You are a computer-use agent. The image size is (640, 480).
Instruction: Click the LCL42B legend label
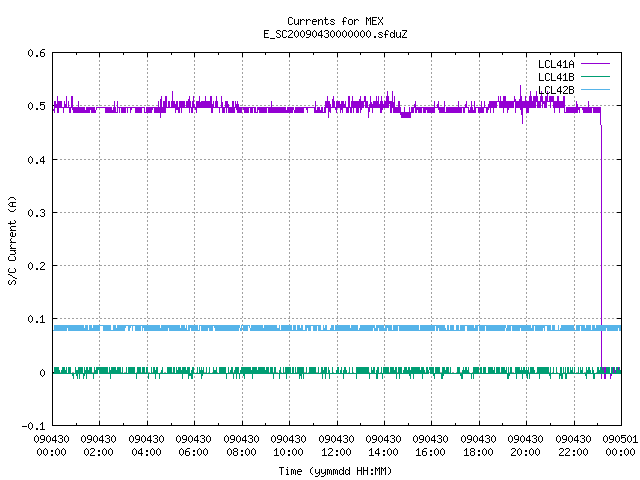click(556, 90)
